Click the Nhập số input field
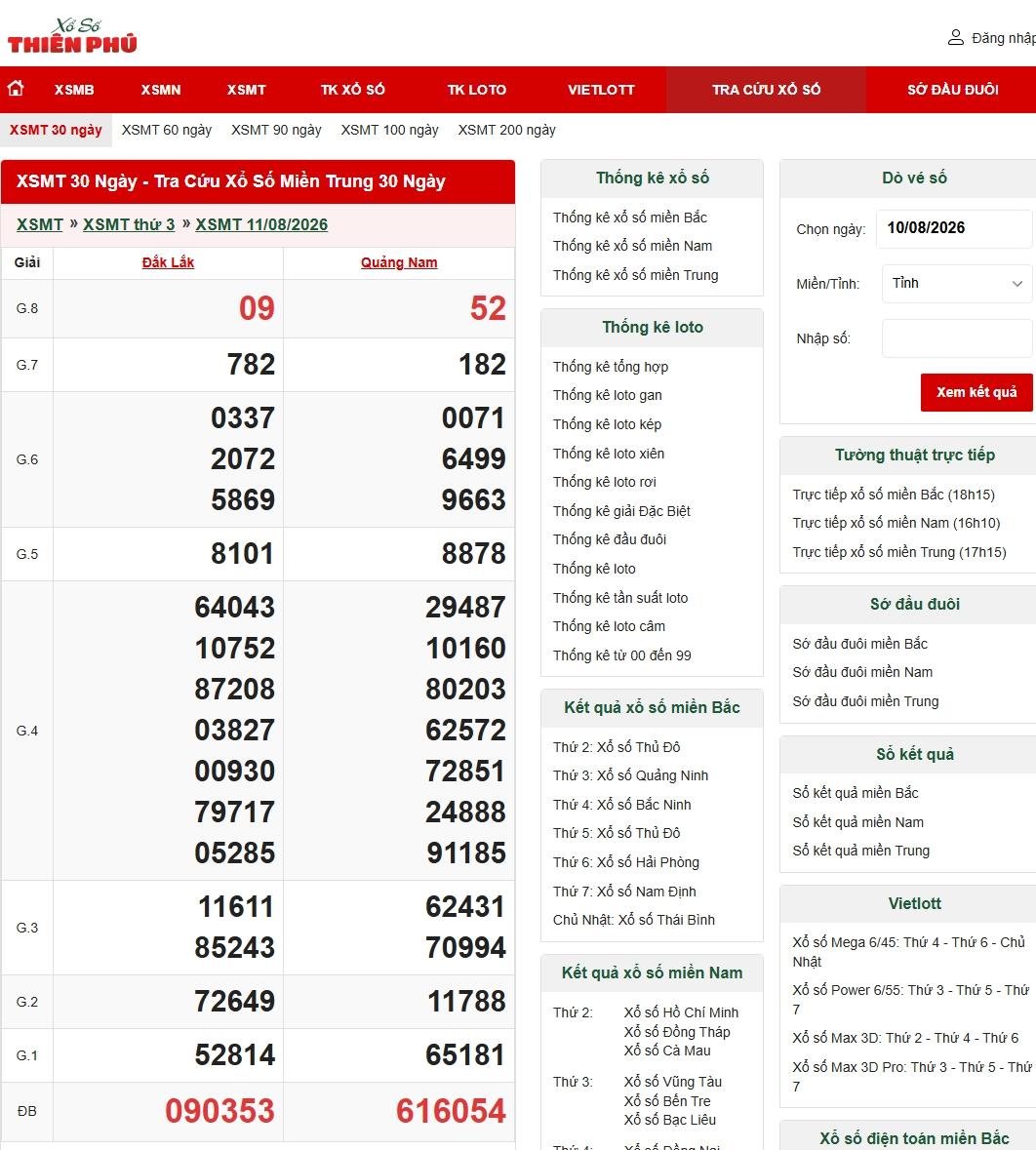This screenshot has width=1036, height=1150. (x=957, y=338)
